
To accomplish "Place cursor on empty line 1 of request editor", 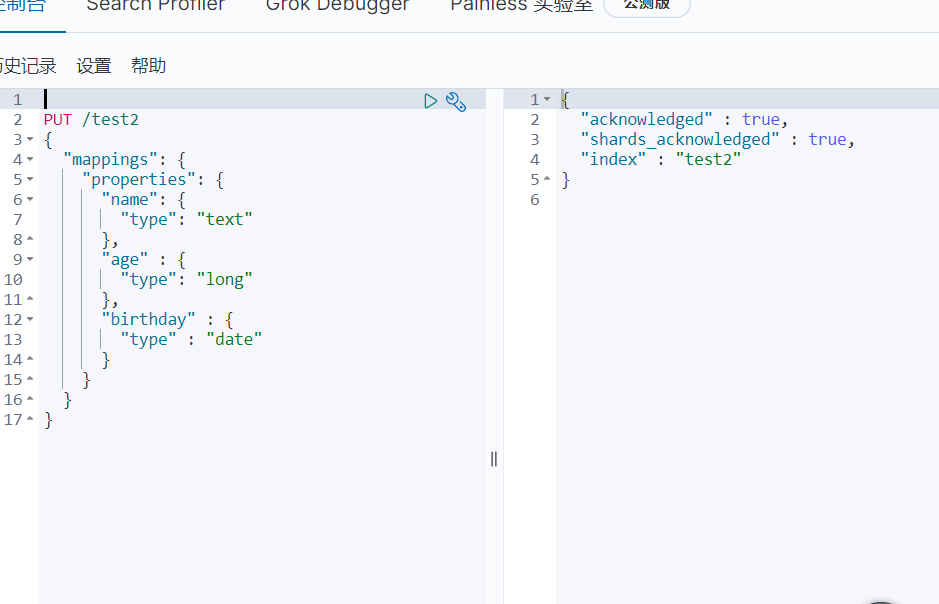I will [200, 100].
